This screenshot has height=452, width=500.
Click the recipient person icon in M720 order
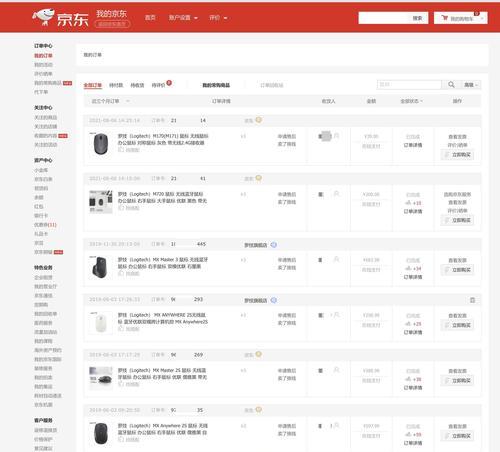[x=337, y=194]
